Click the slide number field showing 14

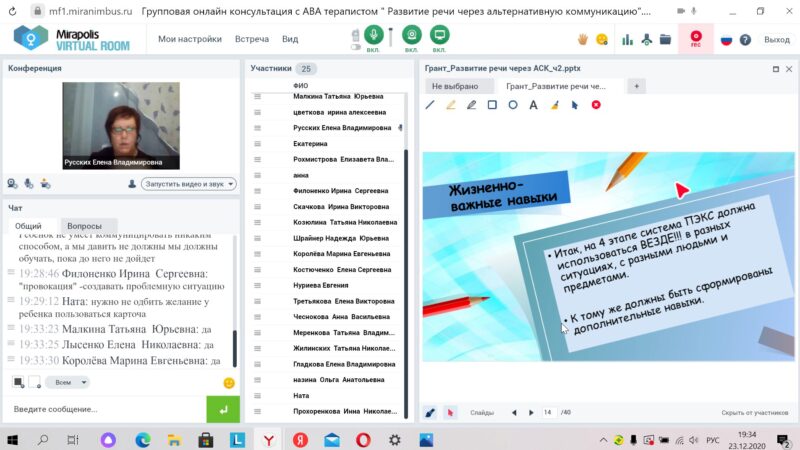[548, 412]
